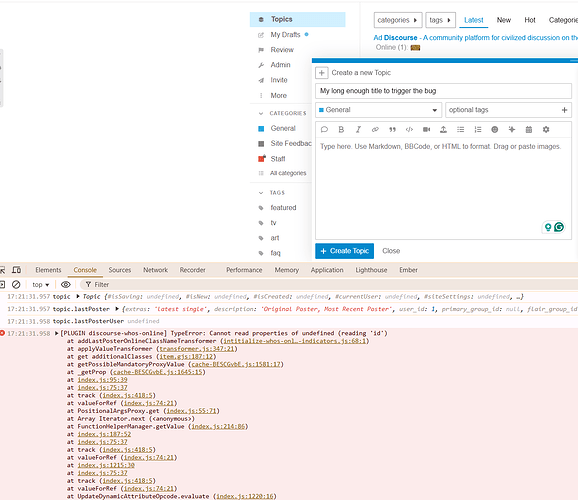Click the green lightbulb suggestion icon

(548, 227)
